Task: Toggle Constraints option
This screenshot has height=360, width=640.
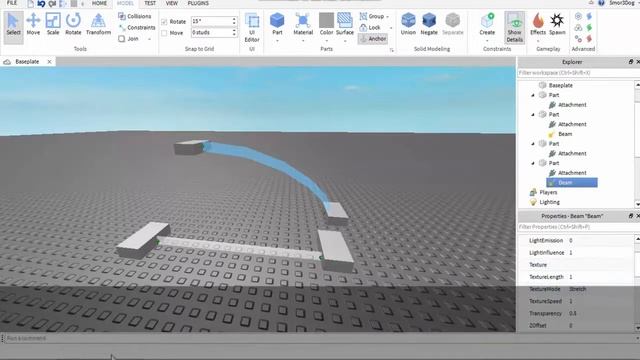Action: [137, 27]
